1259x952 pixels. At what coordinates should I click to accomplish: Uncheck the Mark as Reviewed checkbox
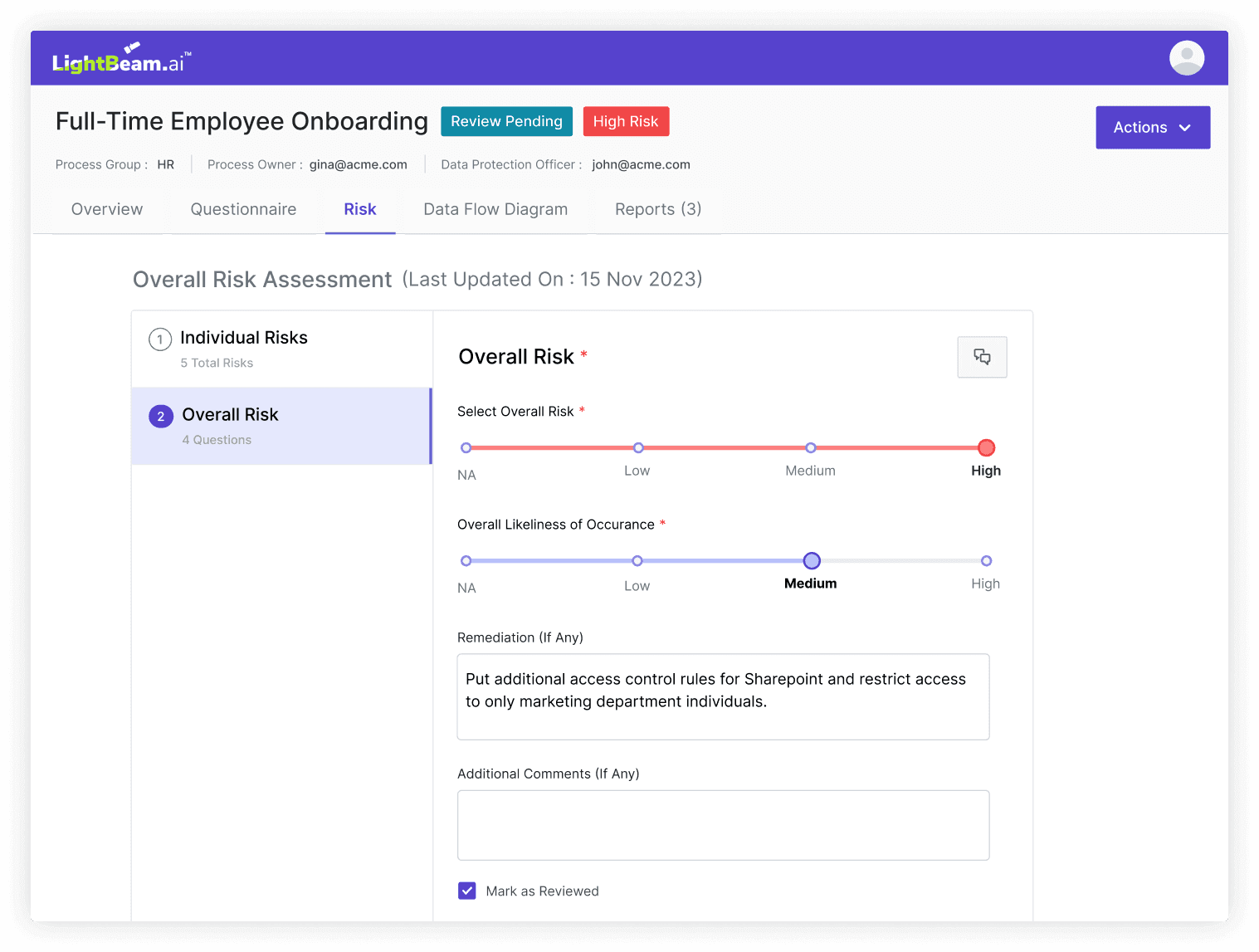[x=467, y=891]
